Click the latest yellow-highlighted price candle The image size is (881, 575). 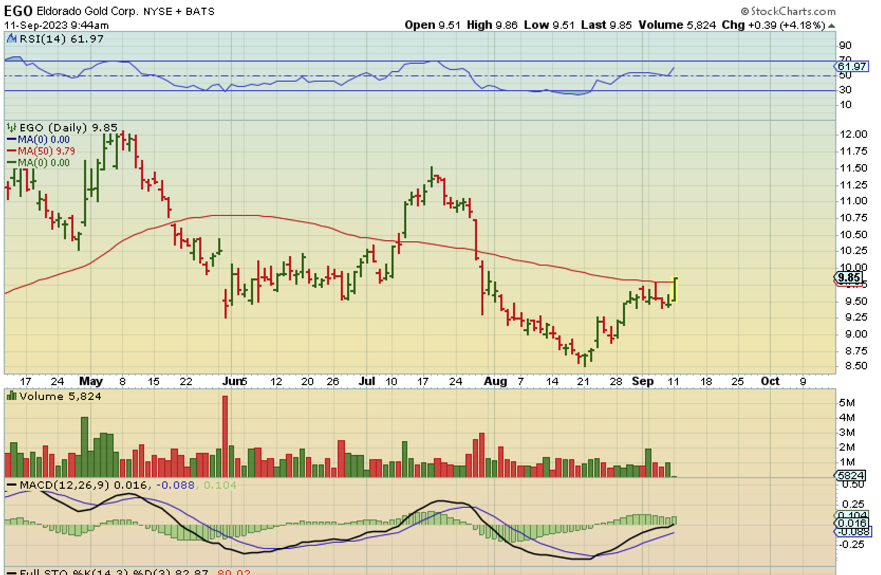point(676,289)
